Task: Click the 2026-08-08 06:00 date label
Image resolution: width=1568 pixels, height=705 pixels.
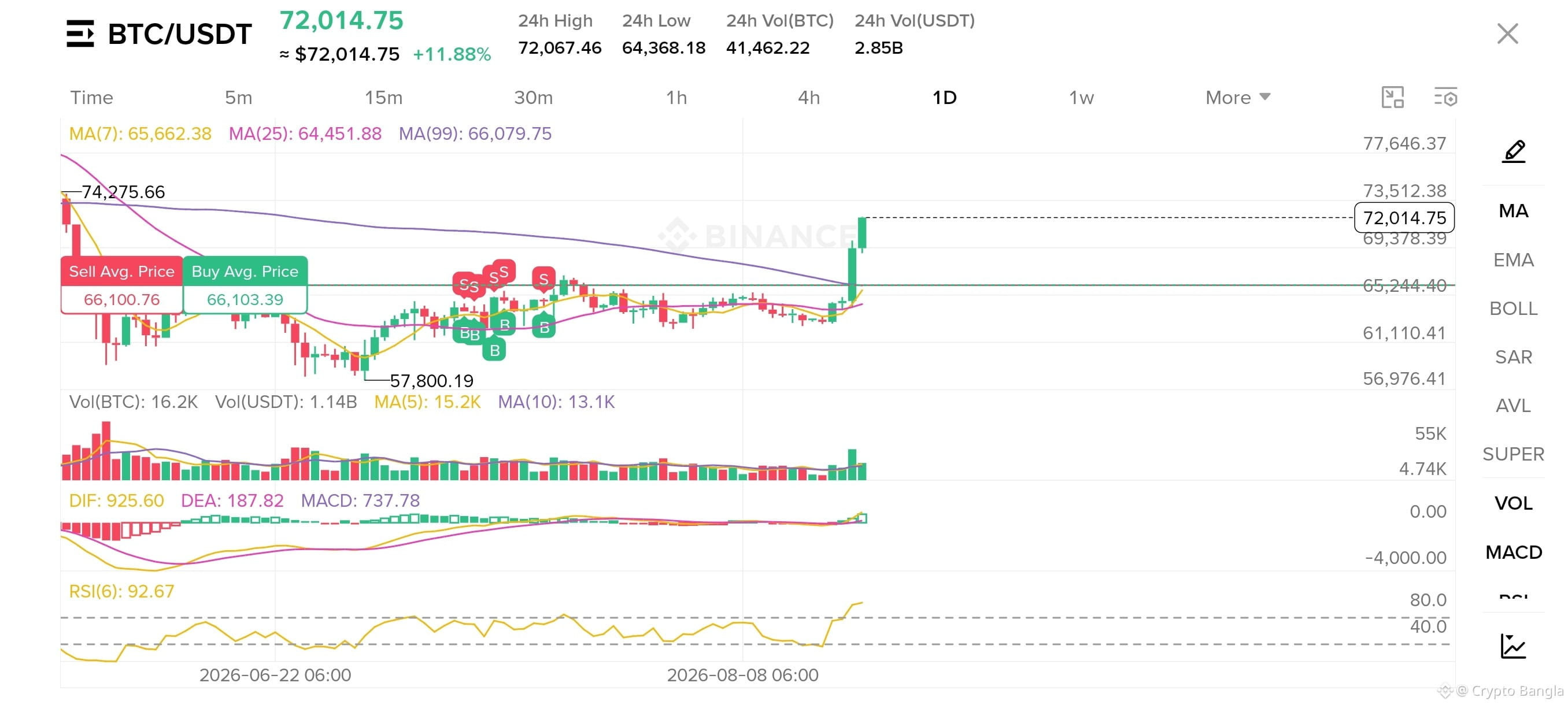Action: point(742,675)
